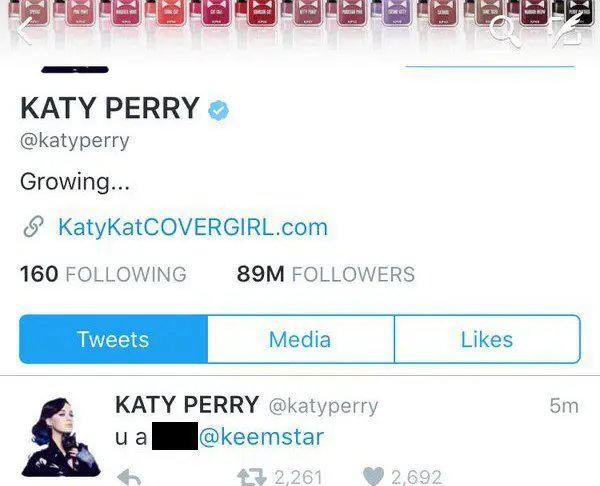Open KatyKatCOVERGIRL.com link

tap(193, 227)
